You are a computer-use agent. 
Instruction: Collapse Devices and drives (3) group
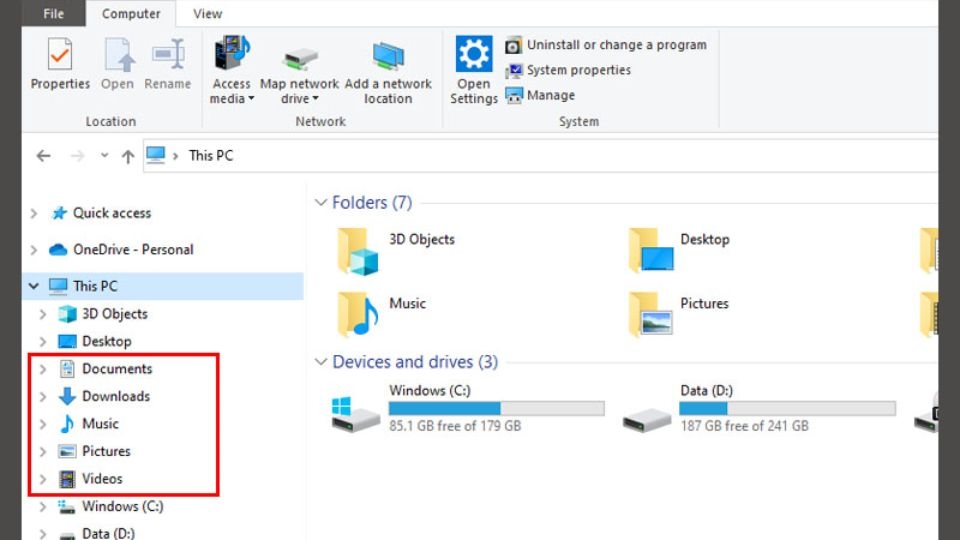pyautogui.click(x=320, y=362)
